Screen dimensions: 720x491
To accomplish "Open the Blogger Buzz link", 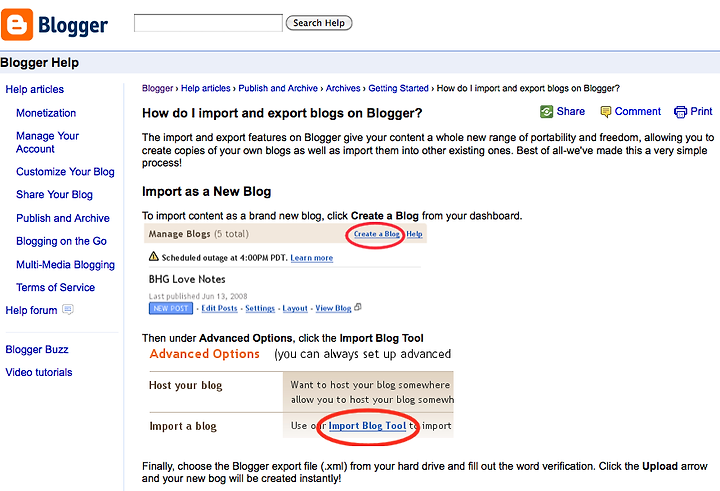I will 37,350.
